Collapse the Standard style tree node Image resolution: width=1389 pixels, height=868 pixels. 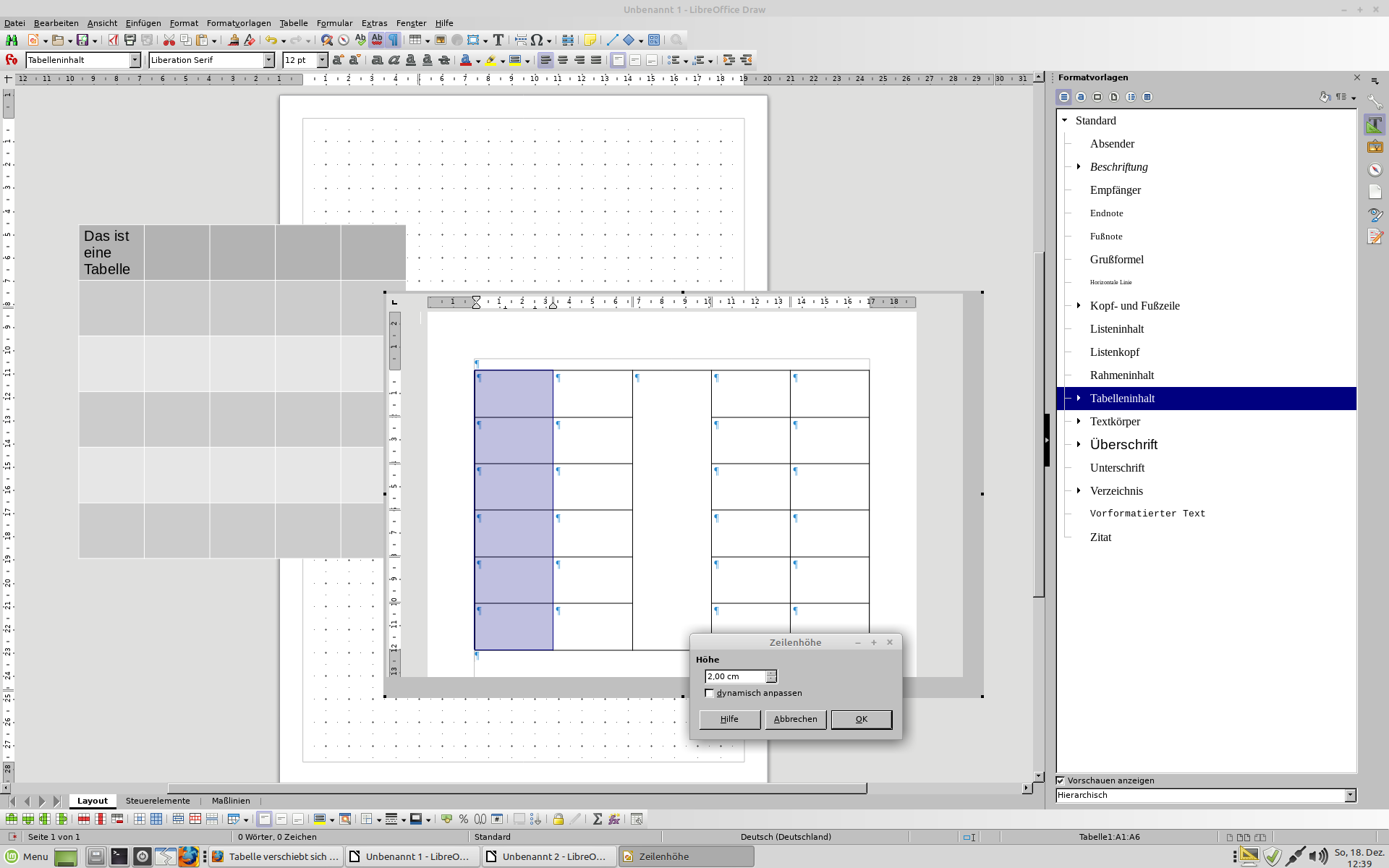pyautogui.click(x=1065, y=121)
